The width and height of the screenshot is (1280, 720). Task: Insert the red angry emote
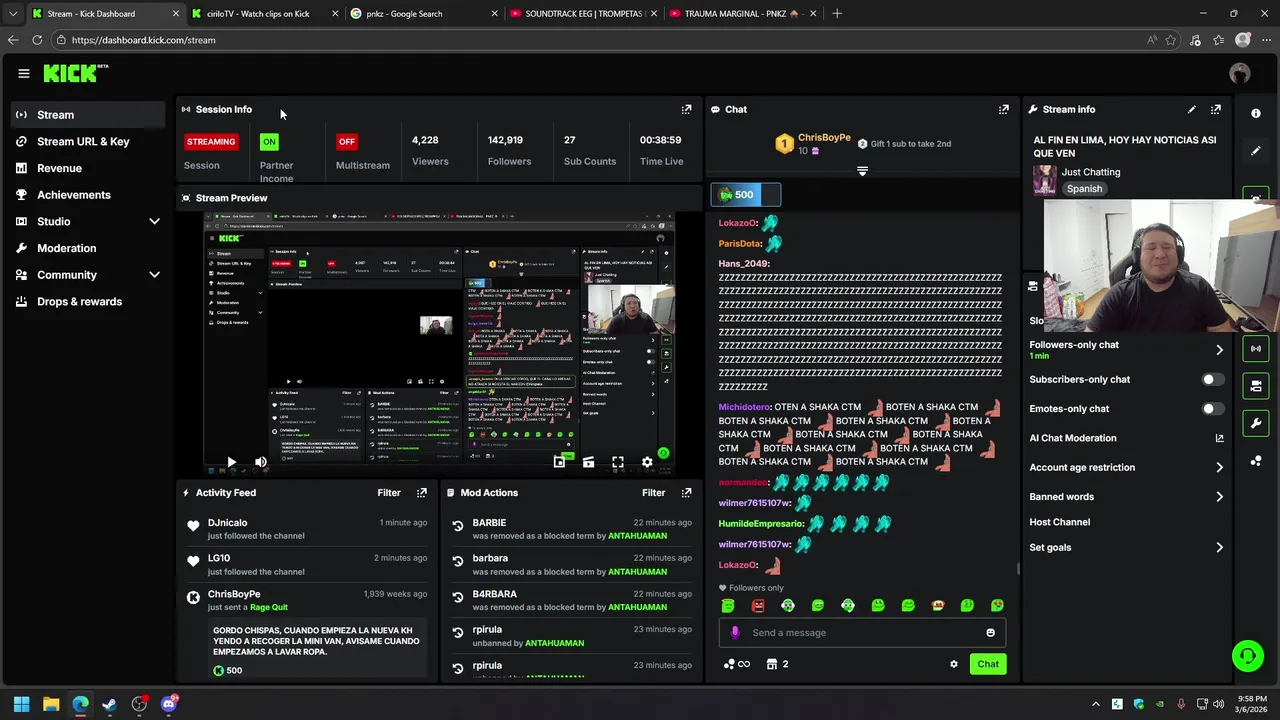[x=758, y=605]
